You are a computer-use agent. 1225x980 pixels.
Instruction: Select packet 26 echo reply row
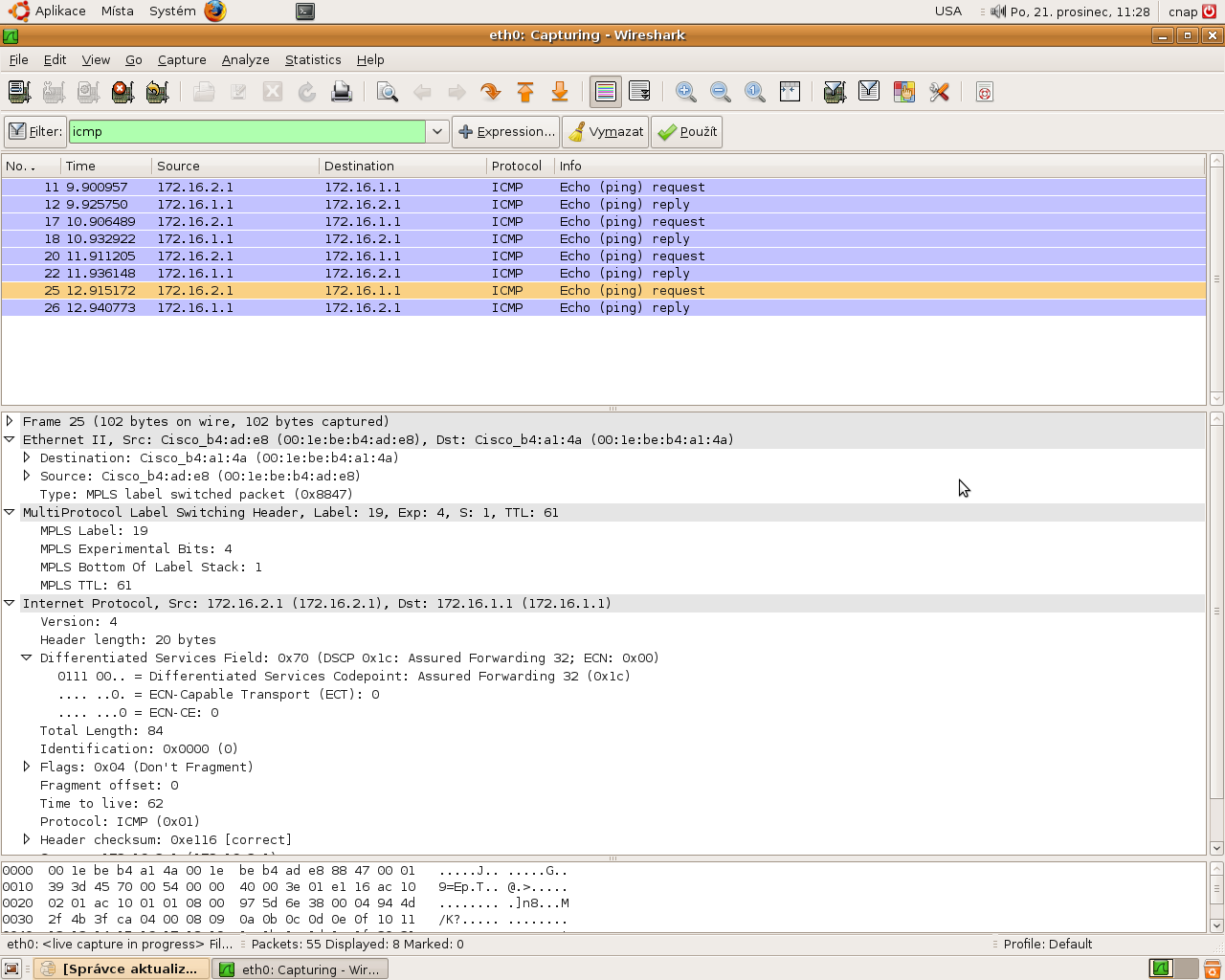click(603, 307)
